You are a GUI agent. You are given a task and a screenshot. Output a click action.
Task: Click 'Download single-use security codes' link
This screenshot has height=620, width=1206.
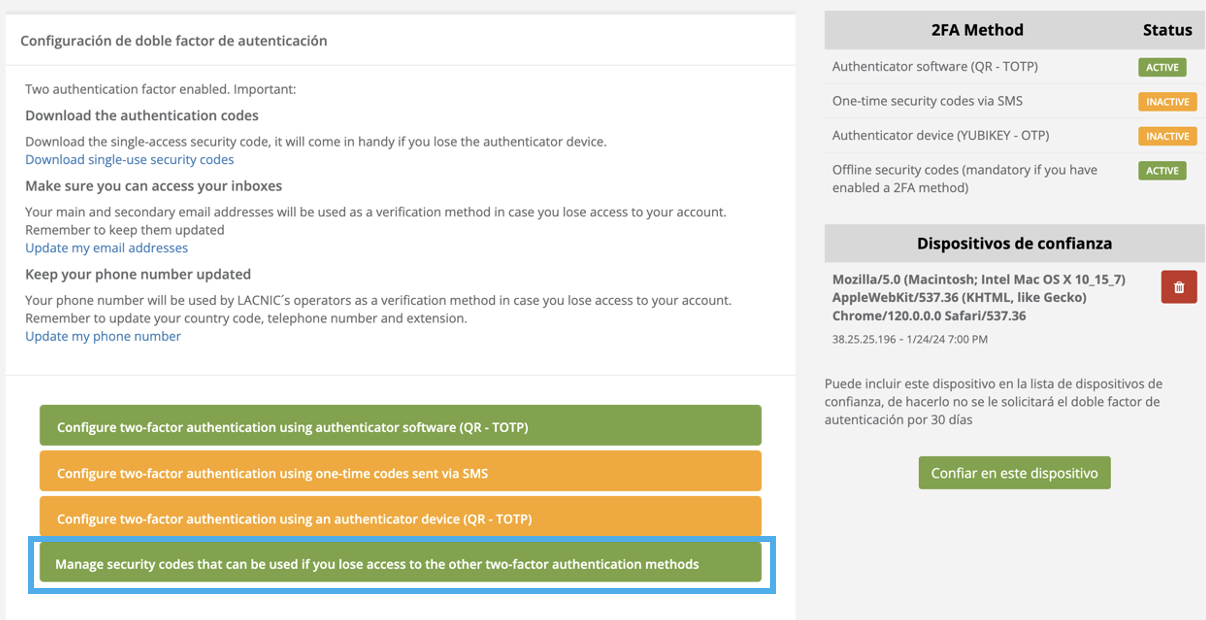[x=129, y=160]
